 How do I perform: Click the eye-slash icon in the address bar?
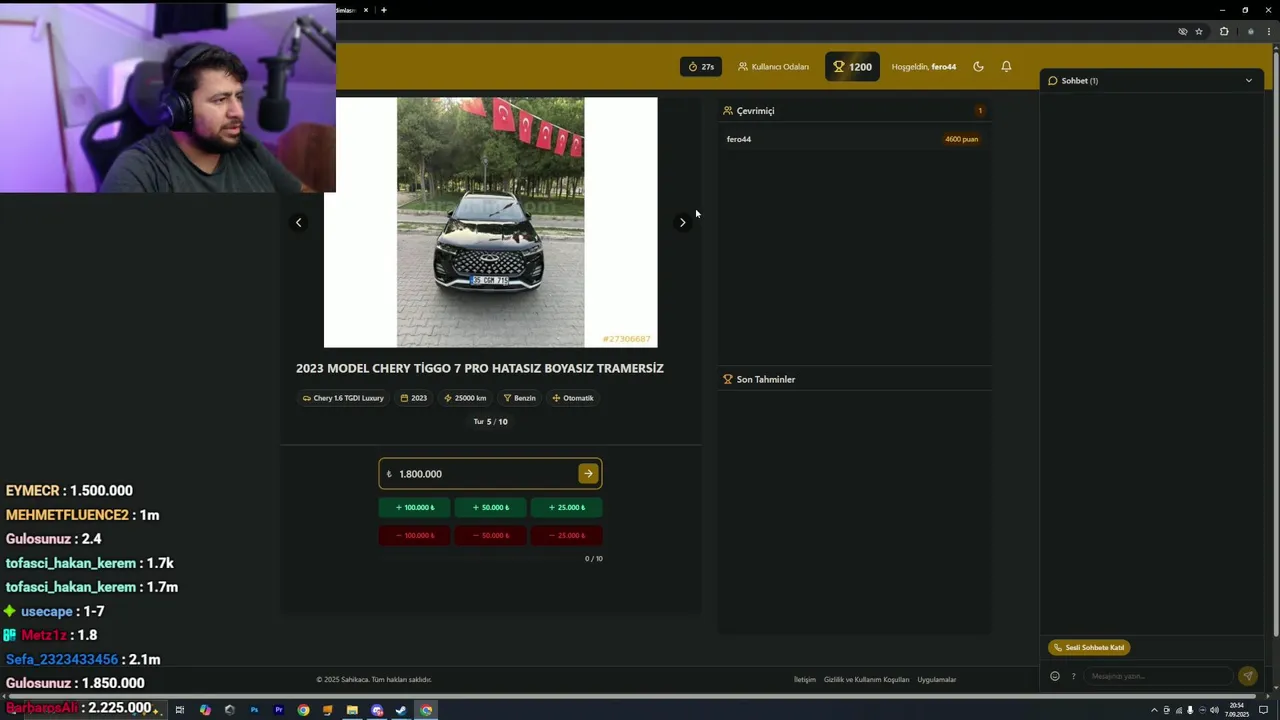pos(1182,31)
